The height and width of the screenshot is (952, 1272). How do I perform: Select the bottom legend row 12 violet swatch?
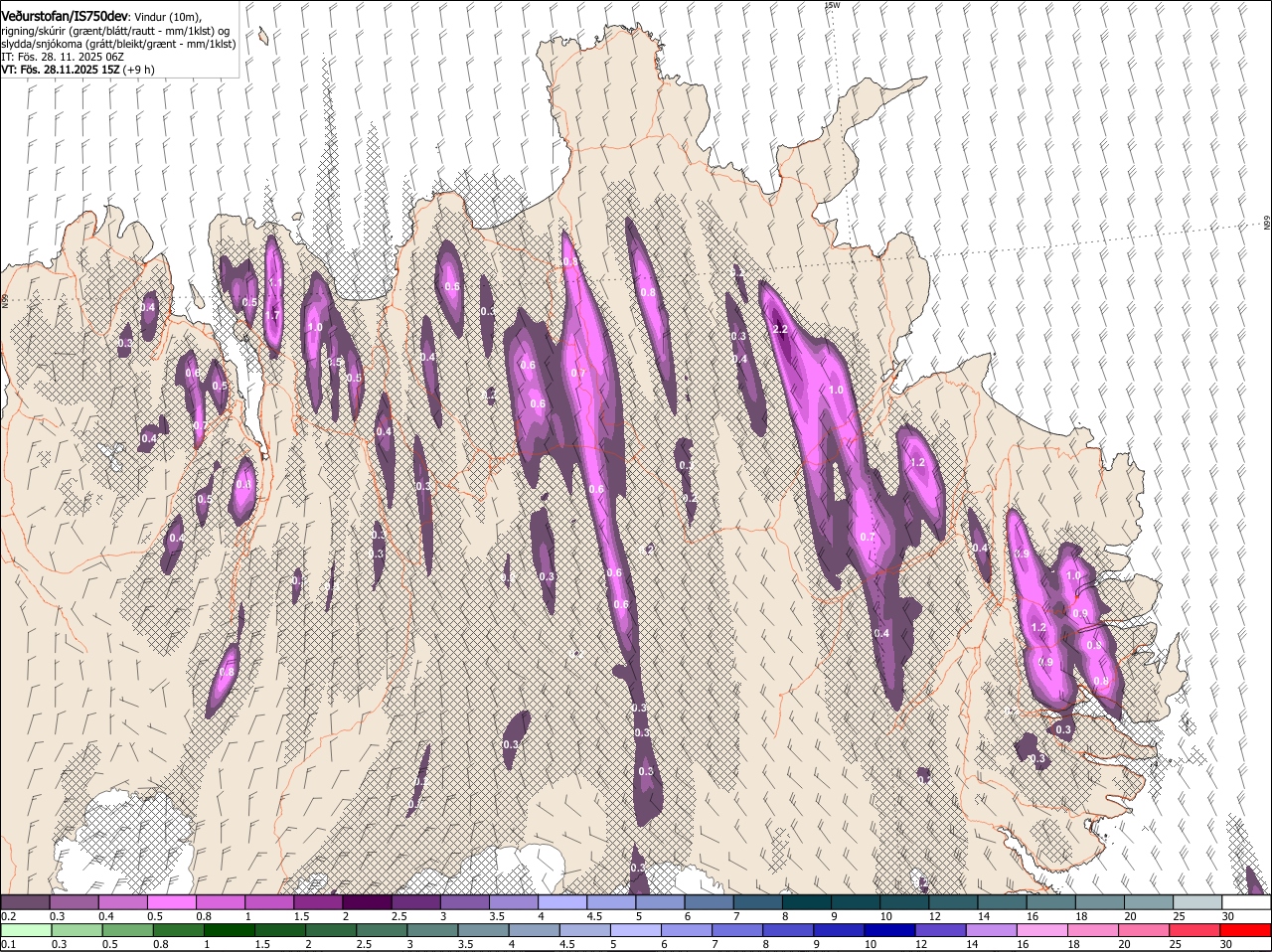pos(940,931)
